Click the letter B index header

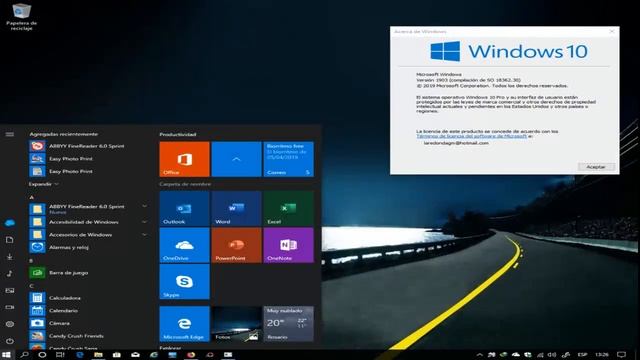click(31, 260)
